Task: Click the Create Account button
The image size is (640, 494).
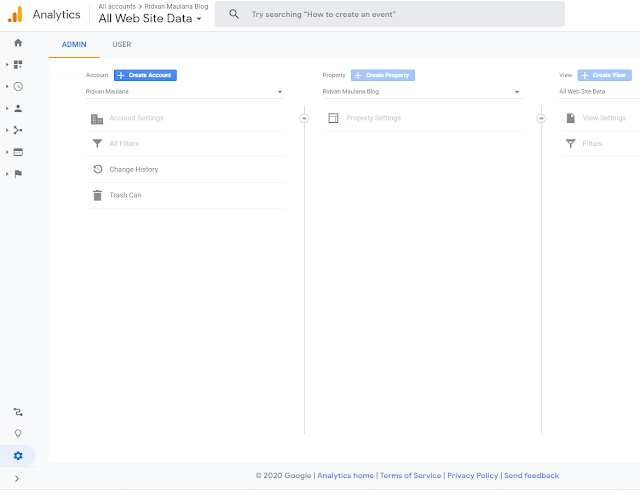Action: tap(145, 75)
